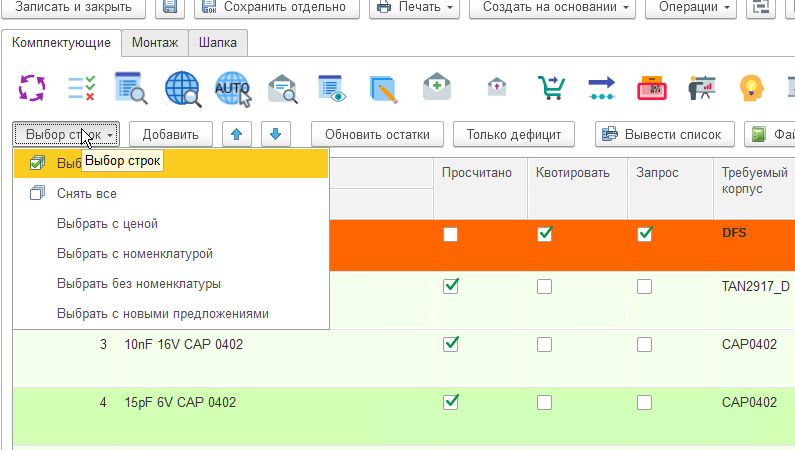Click the envelope with green plus icon
Screen dimensions: 795x450
point(437,88)
